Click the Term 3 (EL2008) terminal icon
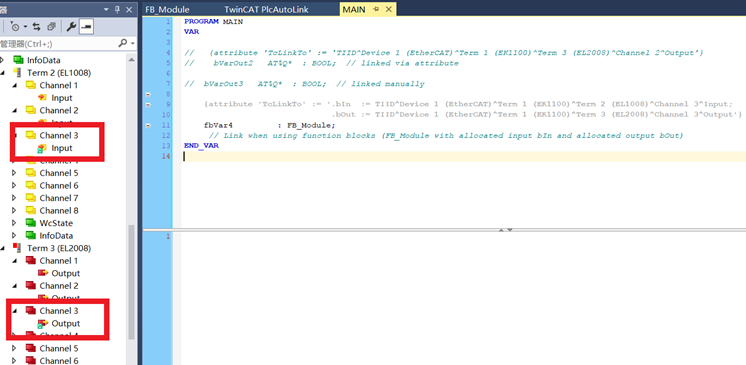This screenshot has height=365, width=746. [18, 248]
